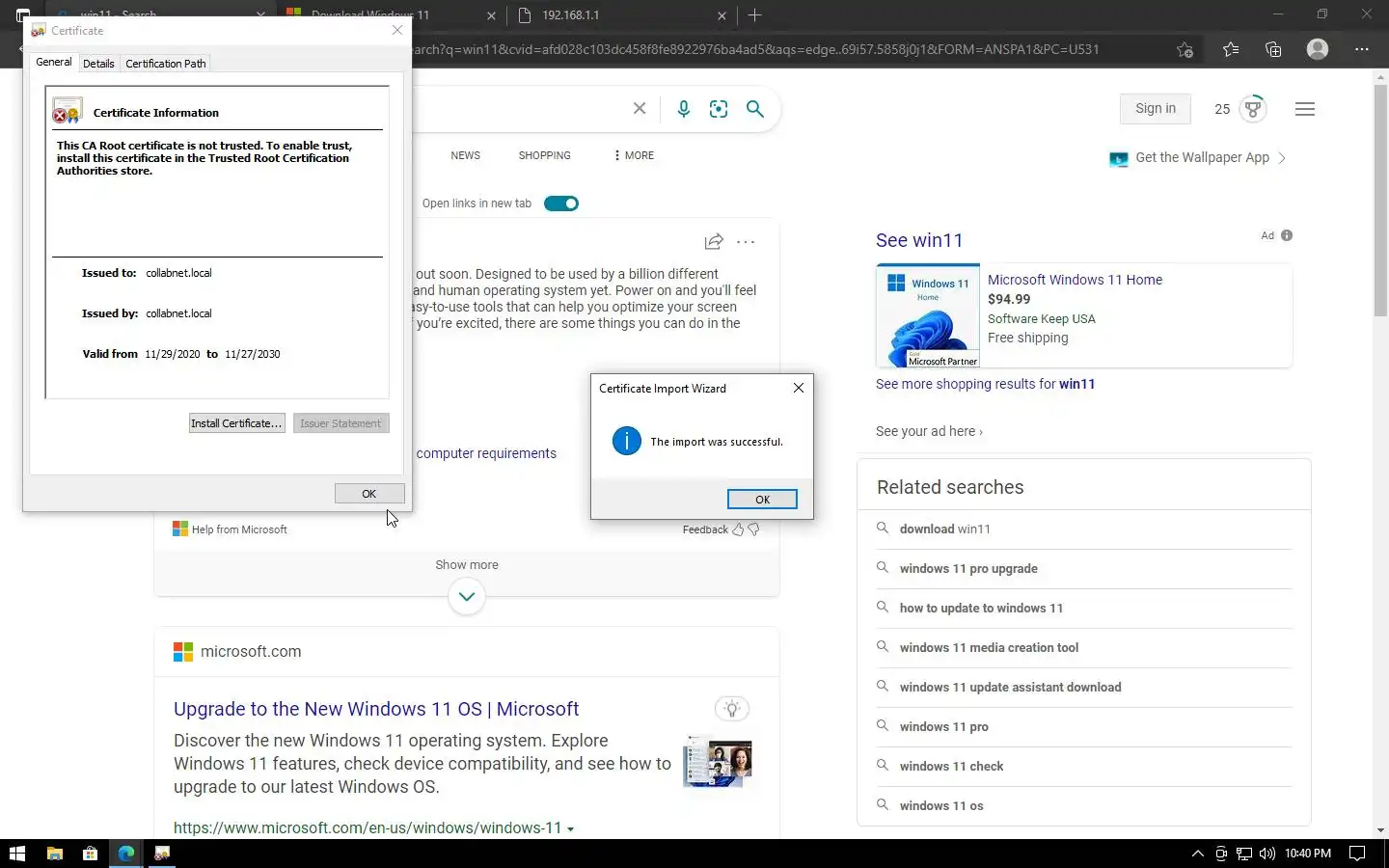The image size is (1389, 868).
Task: Open the Bing hamburger menu
Action: tap(1305, 109)
